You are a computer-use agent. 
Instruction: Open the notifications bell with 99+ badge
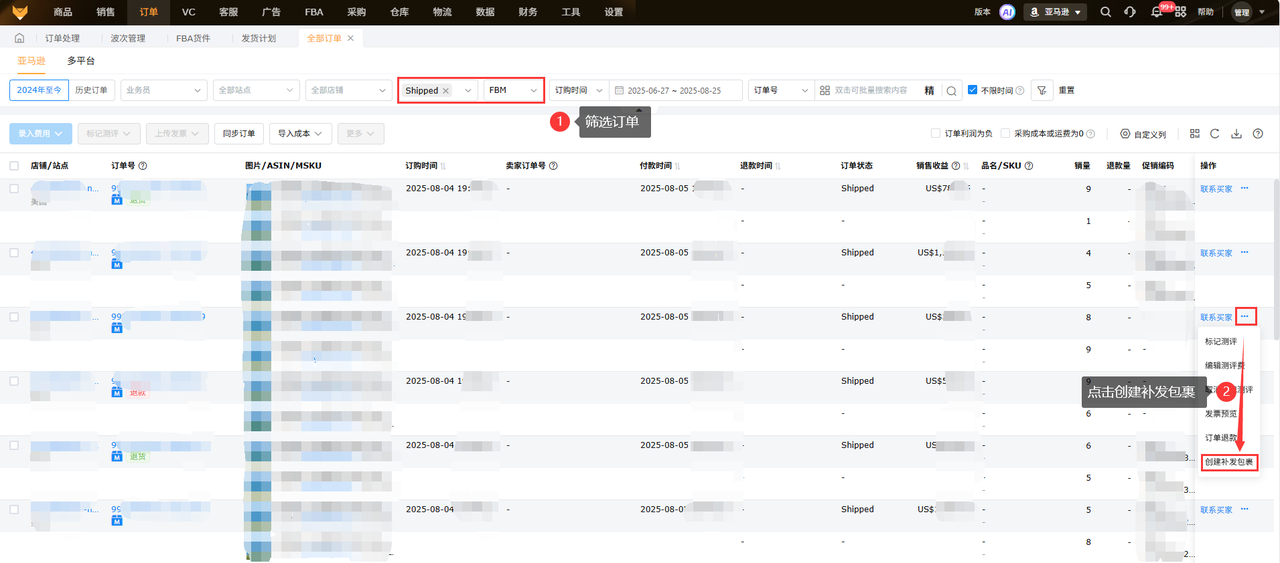click(1157, 12)
